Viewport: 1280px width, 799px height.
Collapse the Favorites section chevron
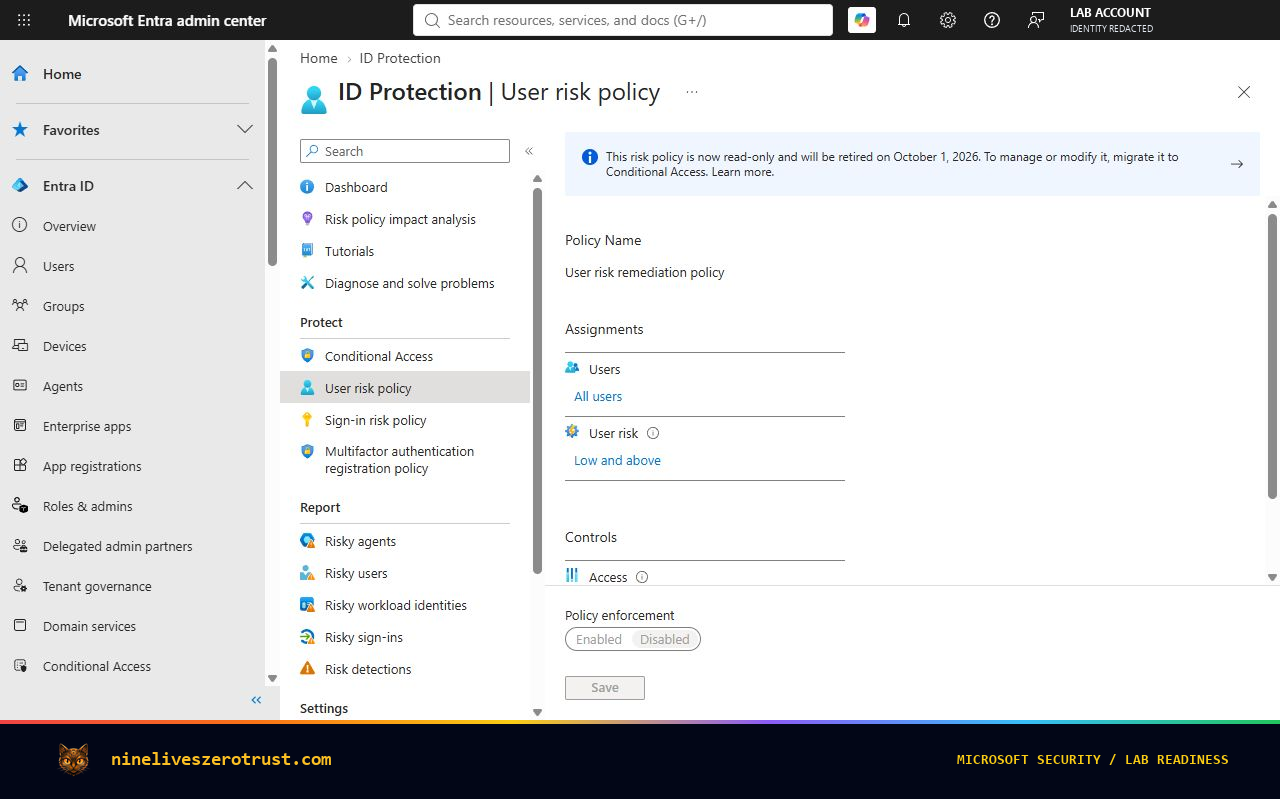coord(245,130)
